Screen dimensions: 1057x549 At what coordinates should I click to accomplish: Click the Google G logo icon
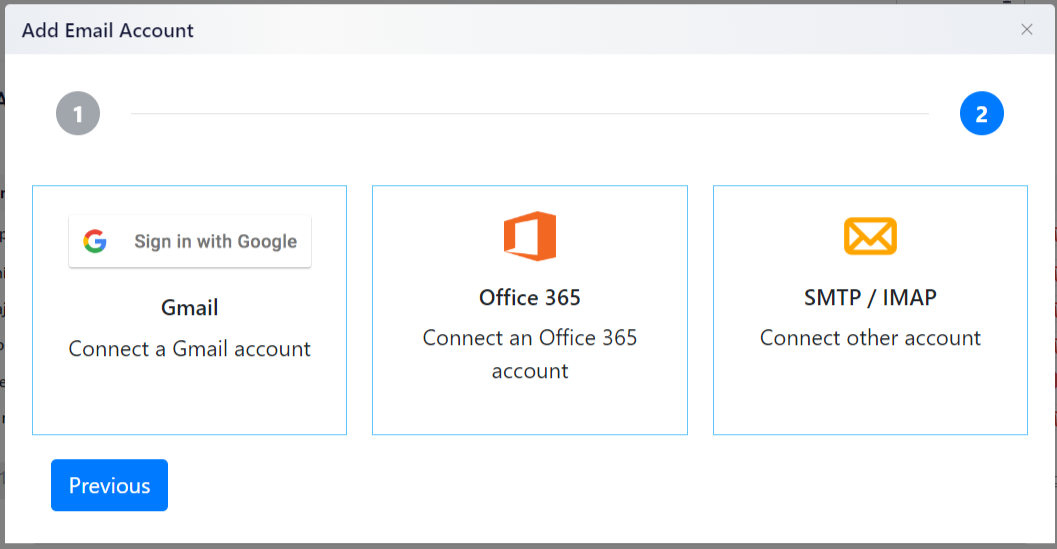coord(95,241)
